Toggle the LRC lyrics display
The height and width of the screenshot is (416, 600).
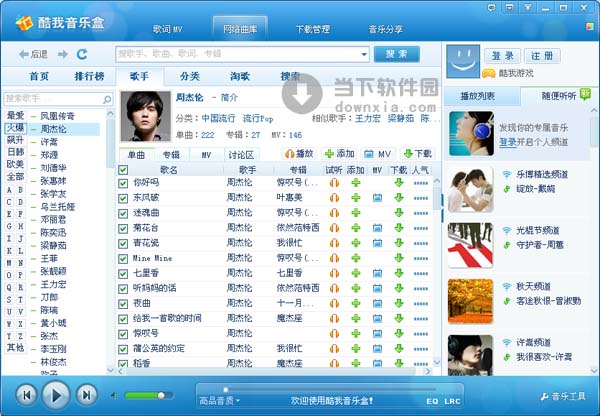pos(452,401)
